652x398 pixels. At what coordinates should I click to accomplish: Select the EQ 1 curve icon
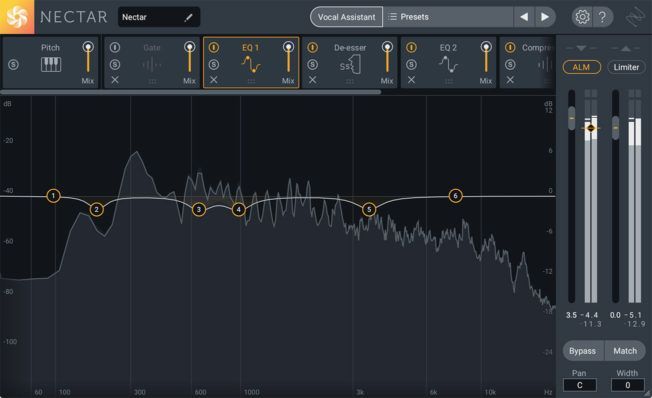click(251, 64)
